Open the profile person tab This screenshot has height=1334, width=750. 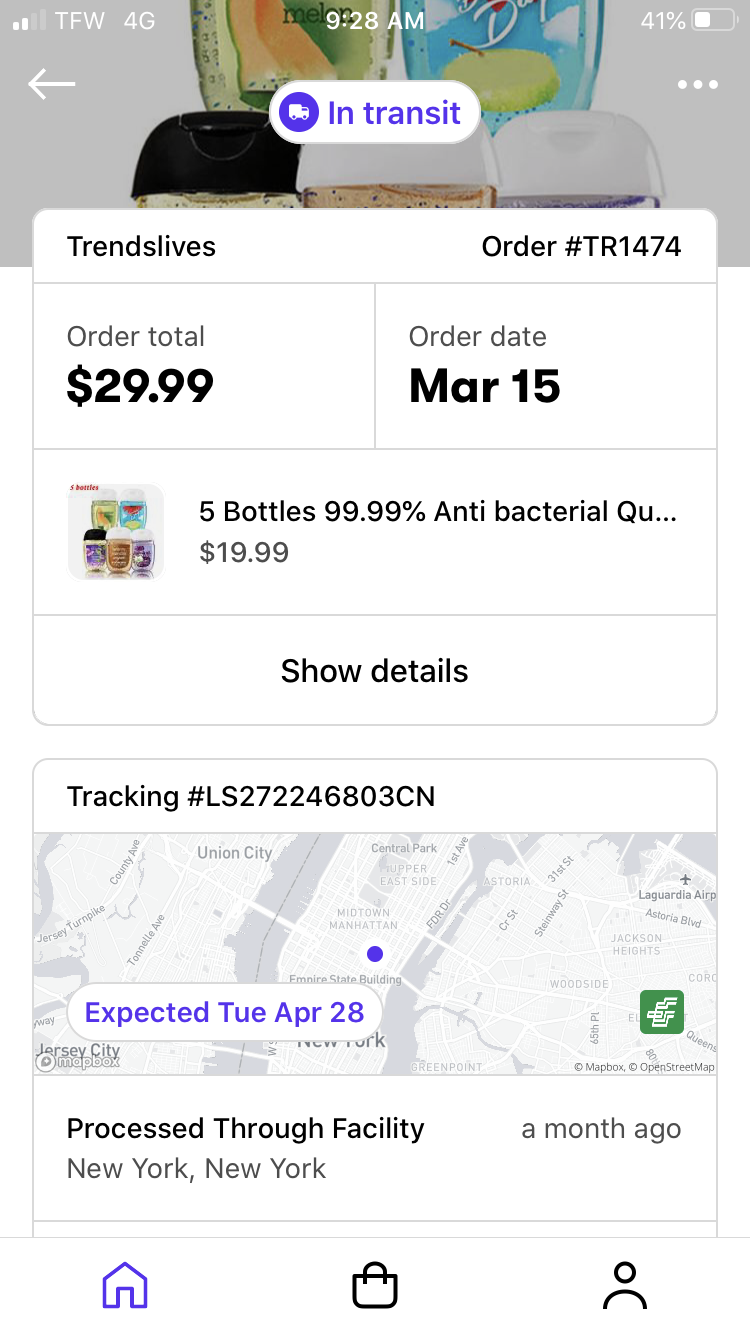[625, 1285]
